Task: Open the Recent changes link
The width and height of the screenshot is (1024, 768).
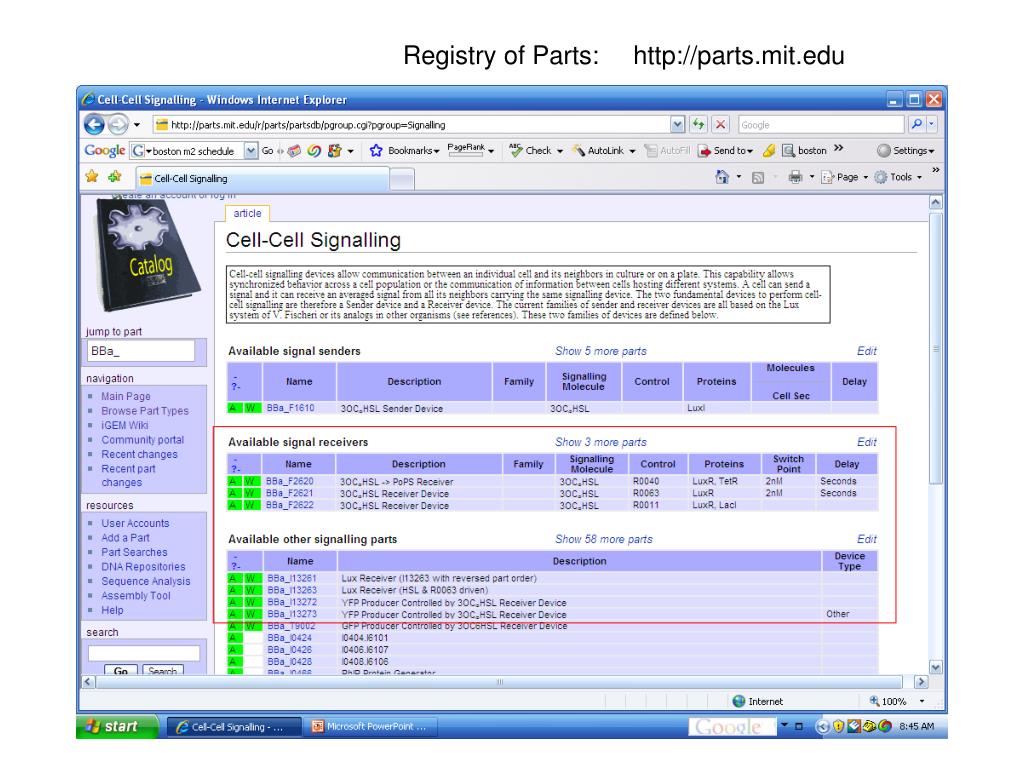Action: click(139, 455)
